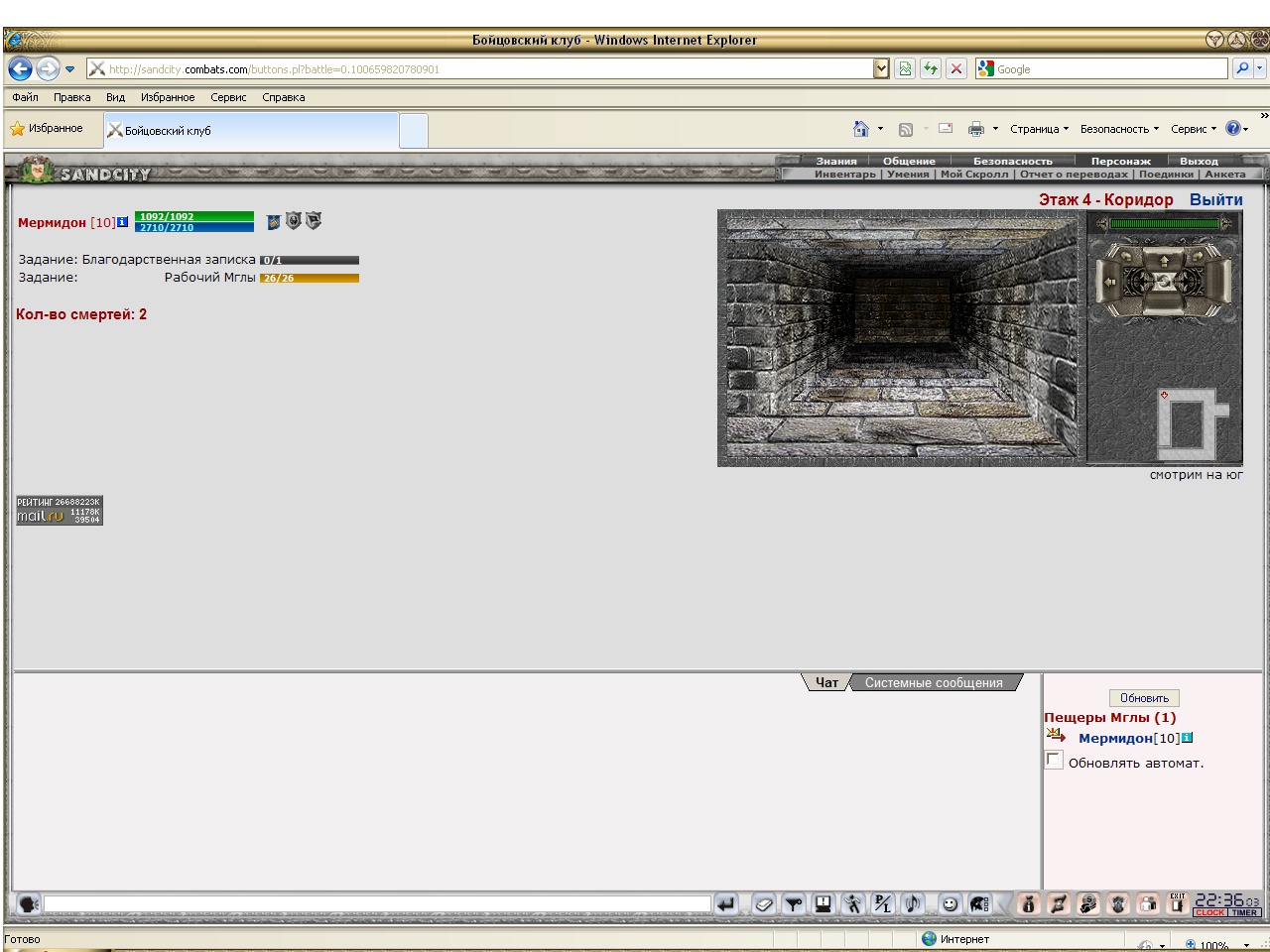Click the middle gray shield status icon
The image size is (1270, 952).
[293, 220]
